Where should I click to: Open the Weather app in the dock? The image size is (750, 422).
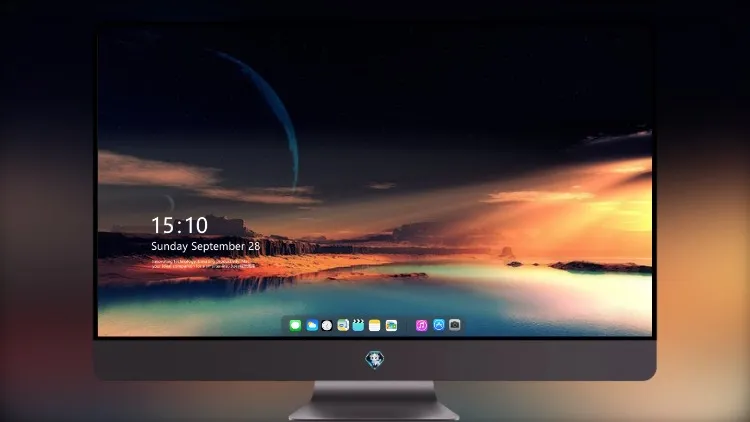[312, 325]
